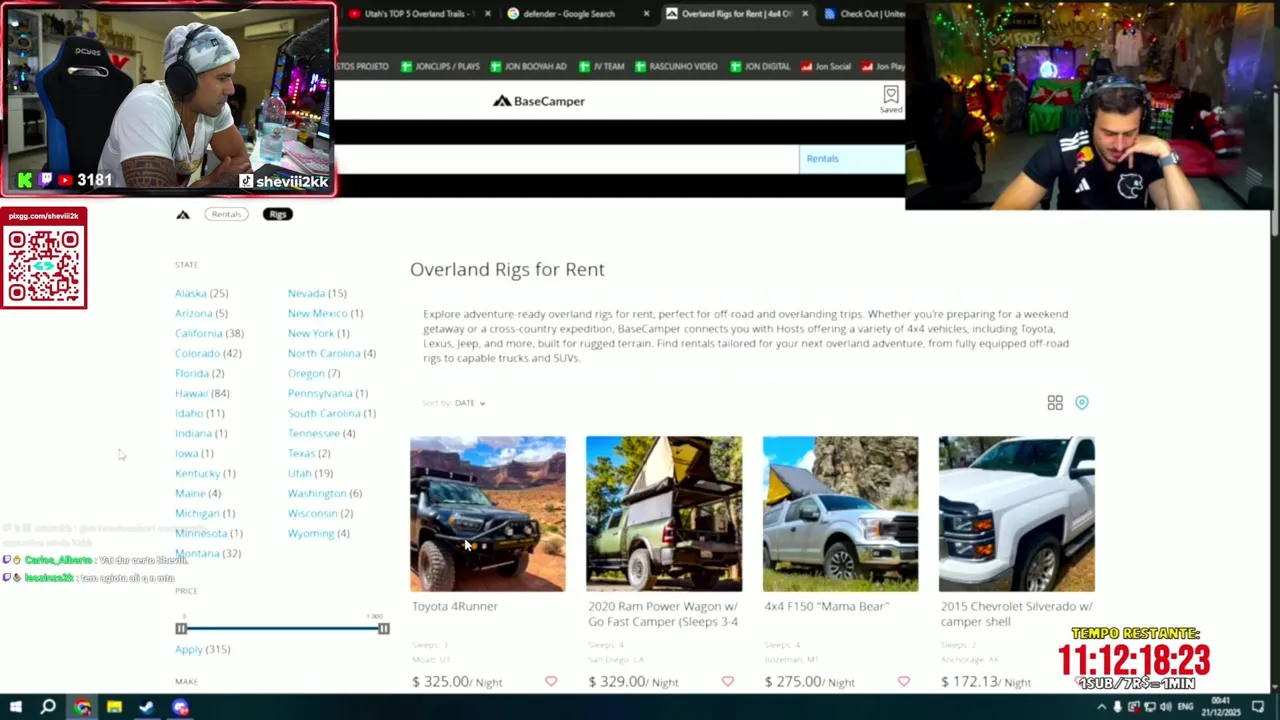Open the JV TEAM bookmark
This screenshot has height=720, width=1280.
pos(601,66)
